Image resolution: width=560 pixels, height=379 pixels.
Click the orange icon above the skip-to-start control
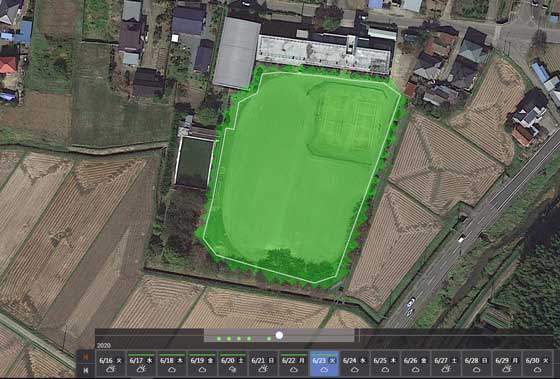[86, 356]
